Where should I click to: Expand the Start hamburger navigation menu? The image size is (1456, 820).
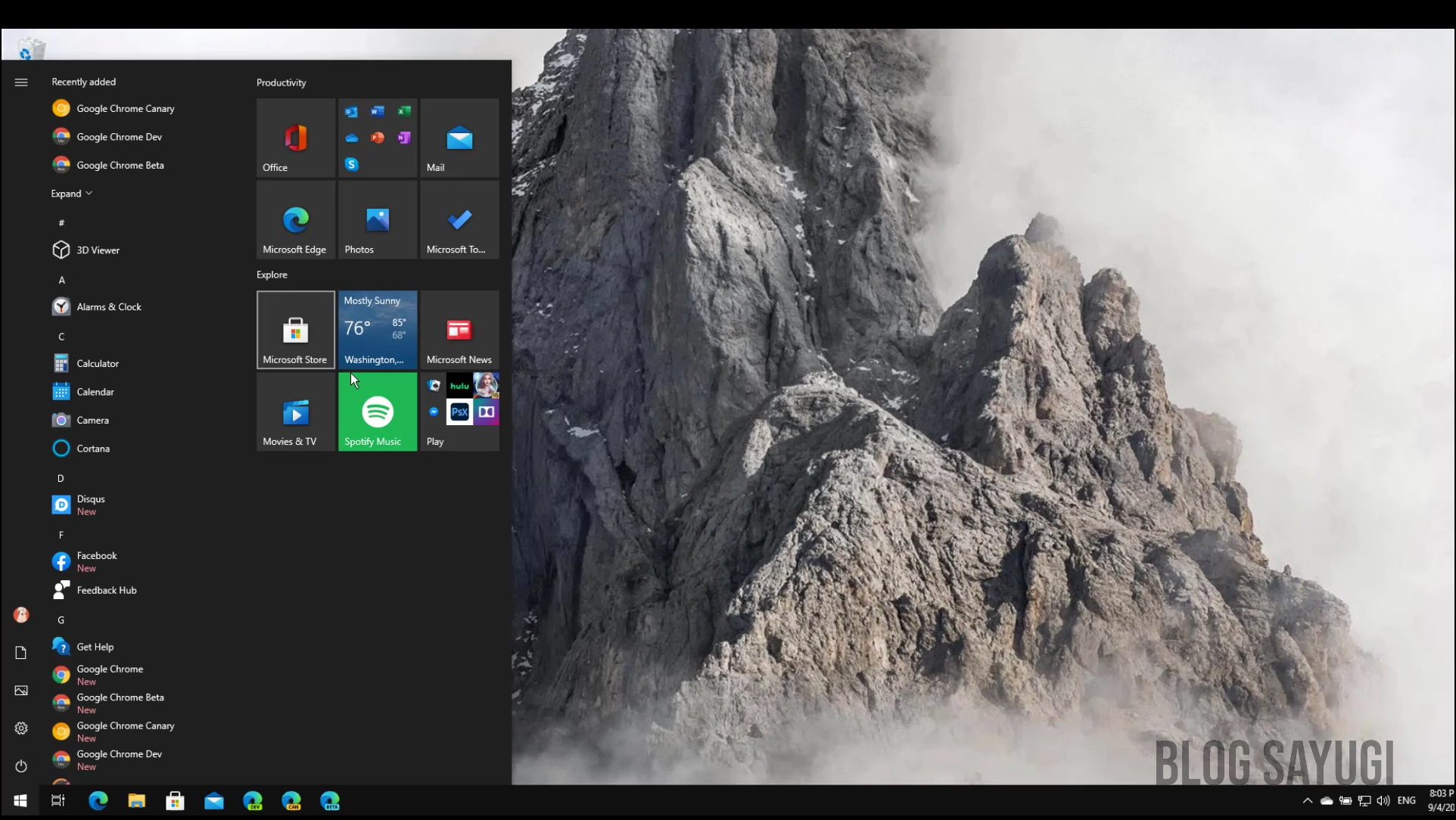click(x=21, y=82)
